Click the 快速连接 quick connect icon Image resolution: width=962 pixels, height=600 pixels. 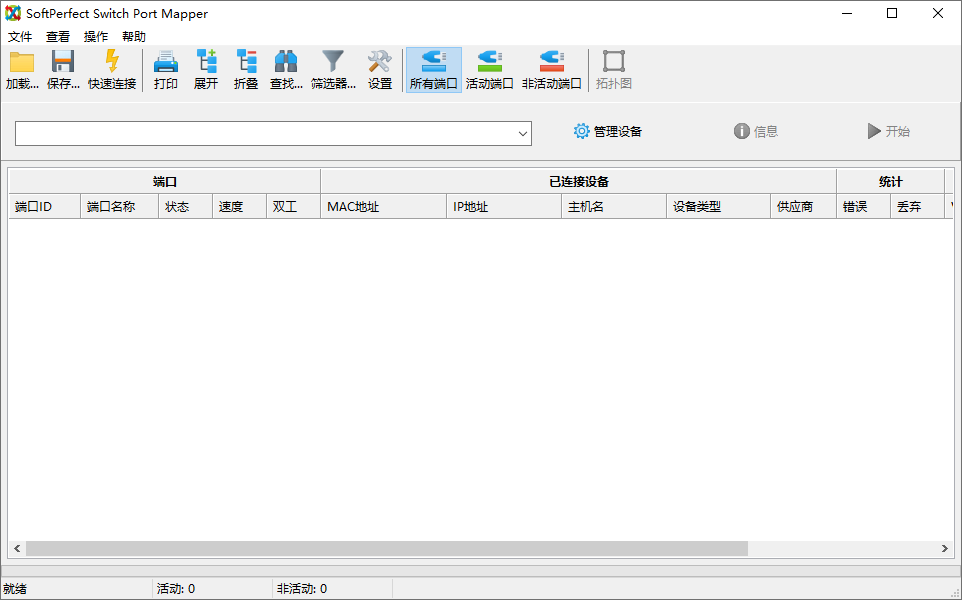point(113,68)
